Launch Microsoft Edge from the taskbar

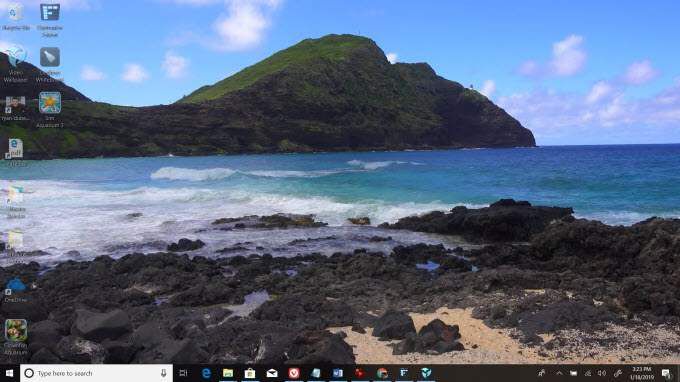point(206,373)
